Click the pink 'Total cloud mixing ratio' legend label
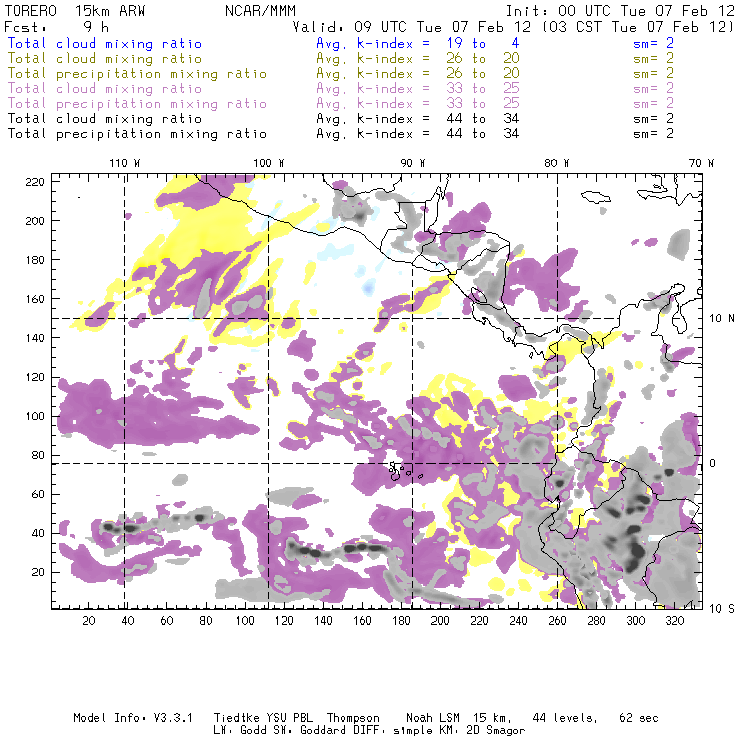 (105, 89)
